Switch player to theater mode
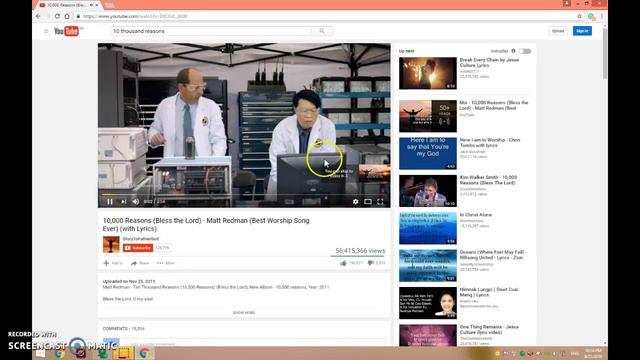The height and width of the screenshot is (360, 640). (368, 202)
